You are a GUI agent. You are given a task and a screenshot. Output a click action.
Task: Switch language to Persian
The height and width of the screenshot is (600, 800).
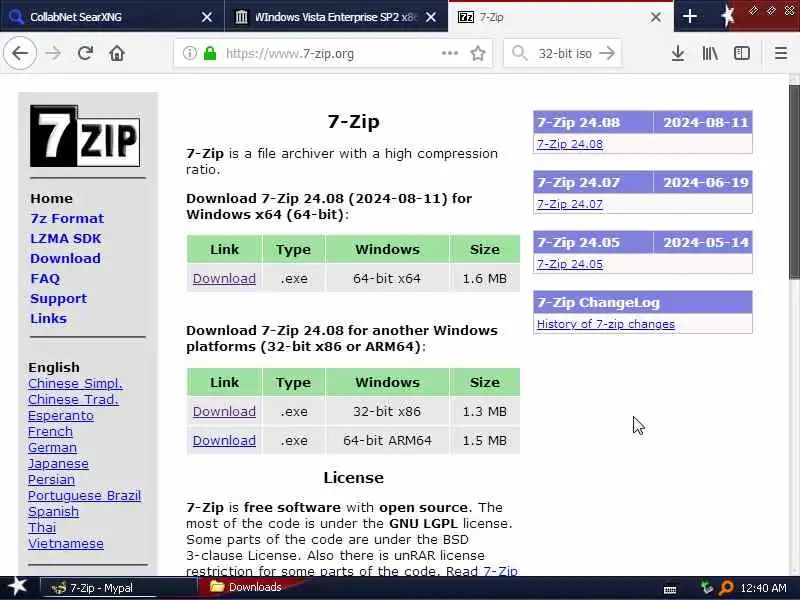click(x=51, y=480)
